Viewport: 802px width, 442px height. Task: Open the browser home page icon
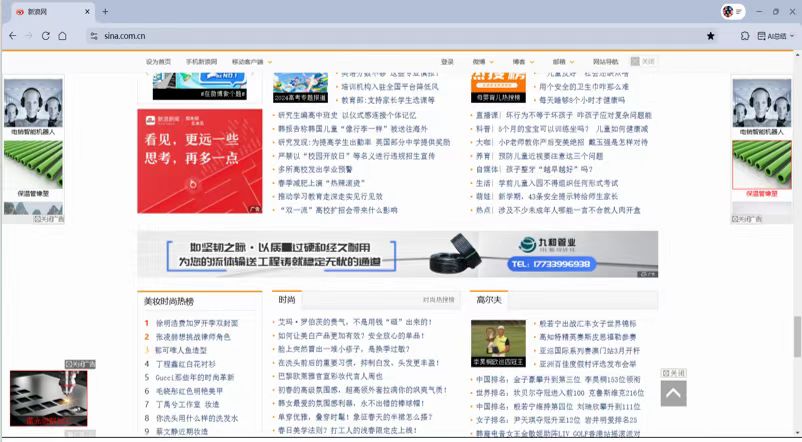(x=62, y=36)
